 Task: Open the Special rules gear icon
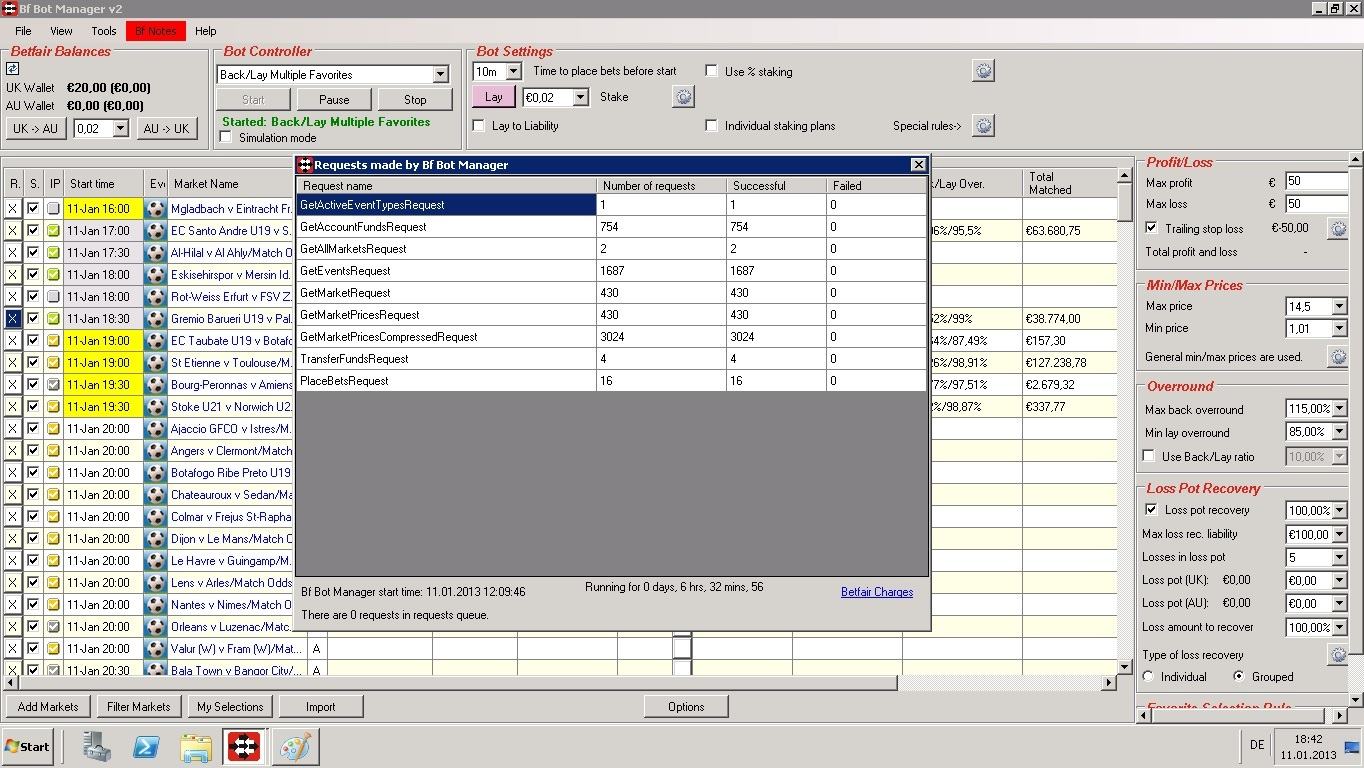[983, 125]
